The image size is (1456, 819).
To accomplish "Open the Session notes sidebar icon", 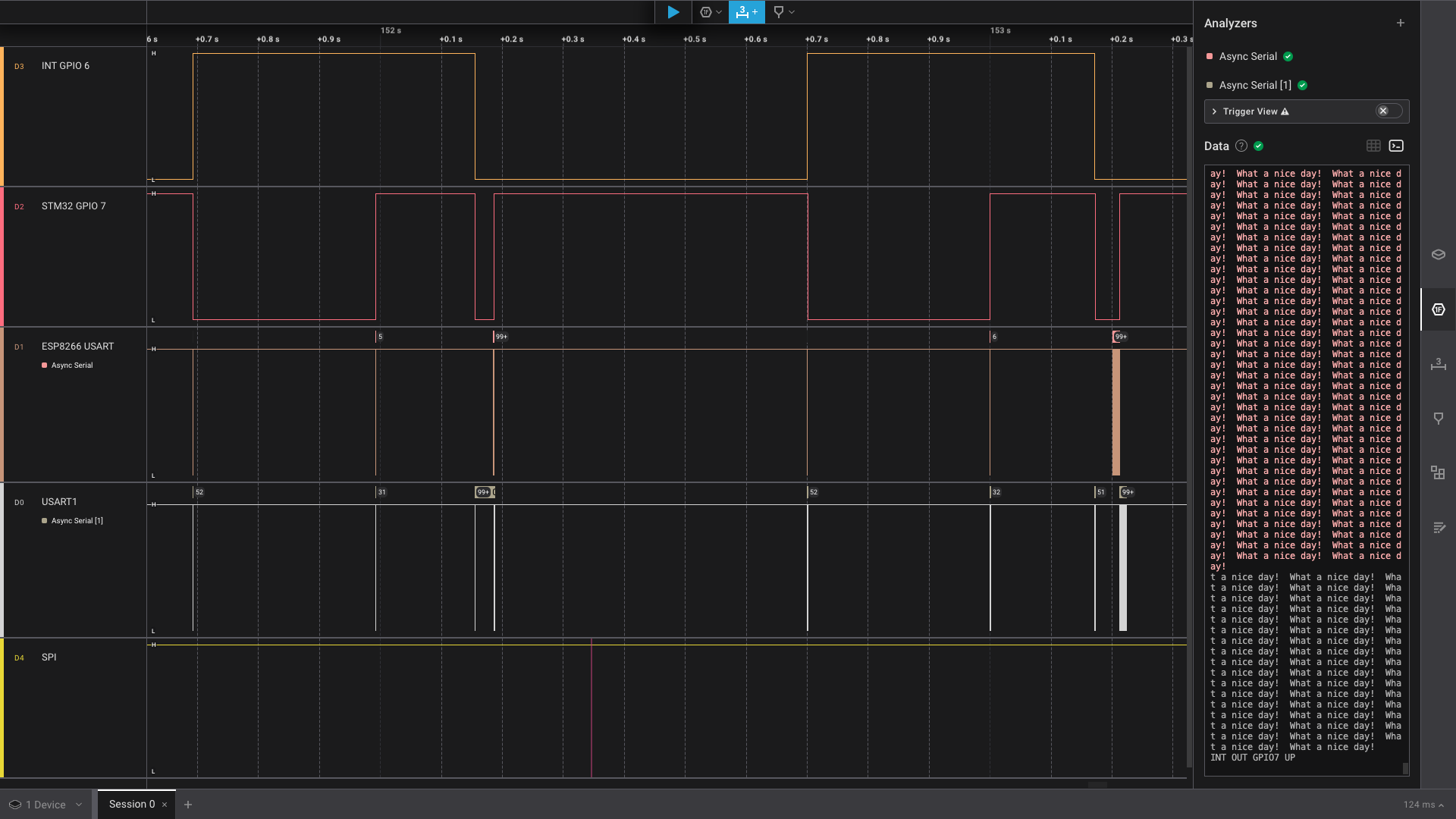I will tap(1438, 528).
